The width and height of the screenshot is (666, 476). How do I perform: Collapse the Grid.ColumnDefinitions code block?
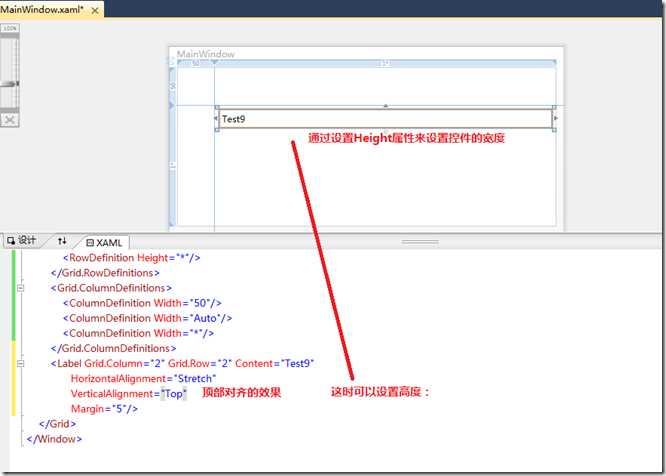[20, 288]
